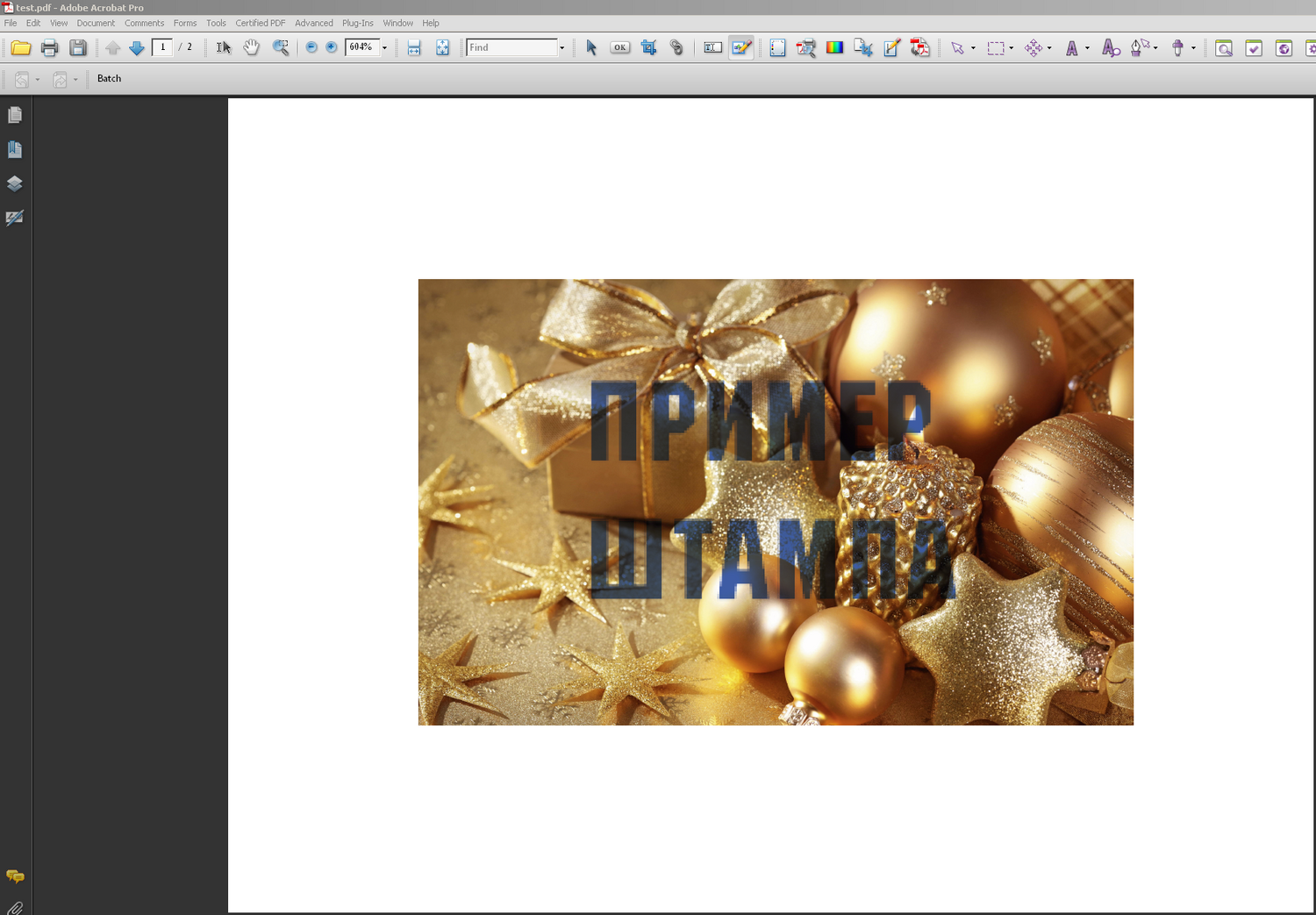Click the page number input field

(x=162, y=47)
